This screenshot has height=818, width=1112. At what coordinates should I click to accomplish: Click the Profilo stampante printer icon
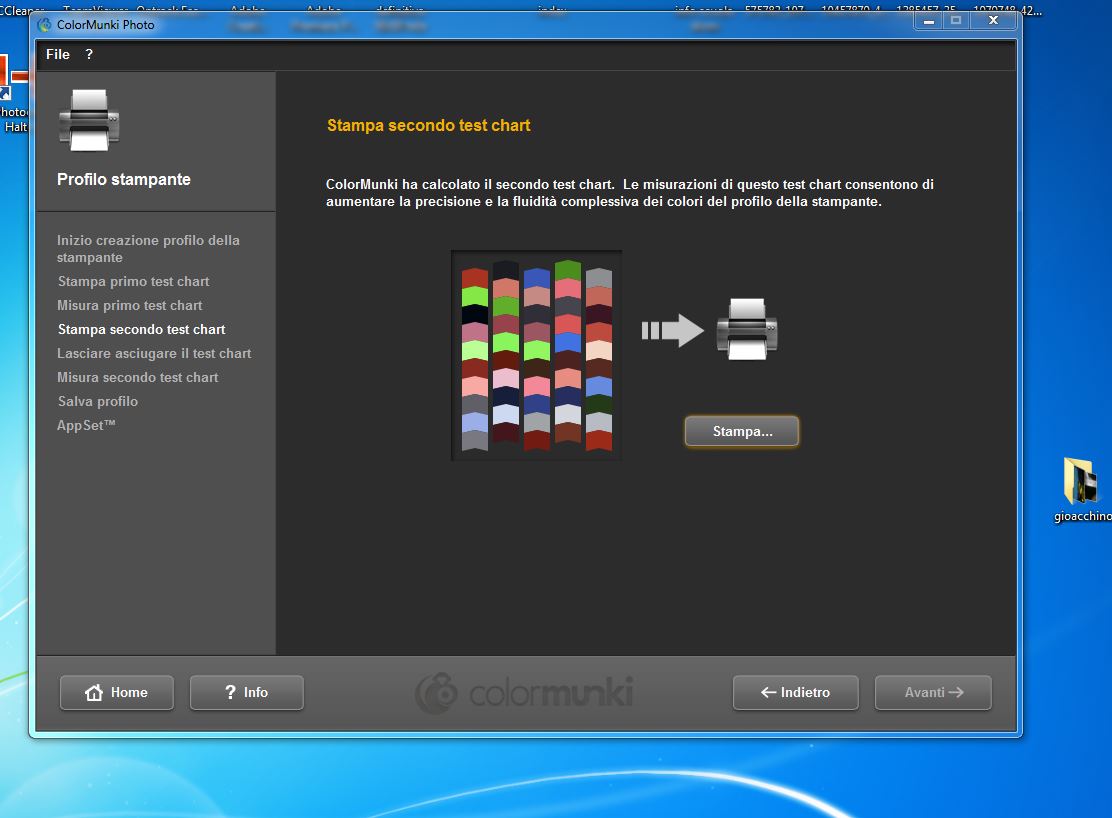click(x=89, y=120)
